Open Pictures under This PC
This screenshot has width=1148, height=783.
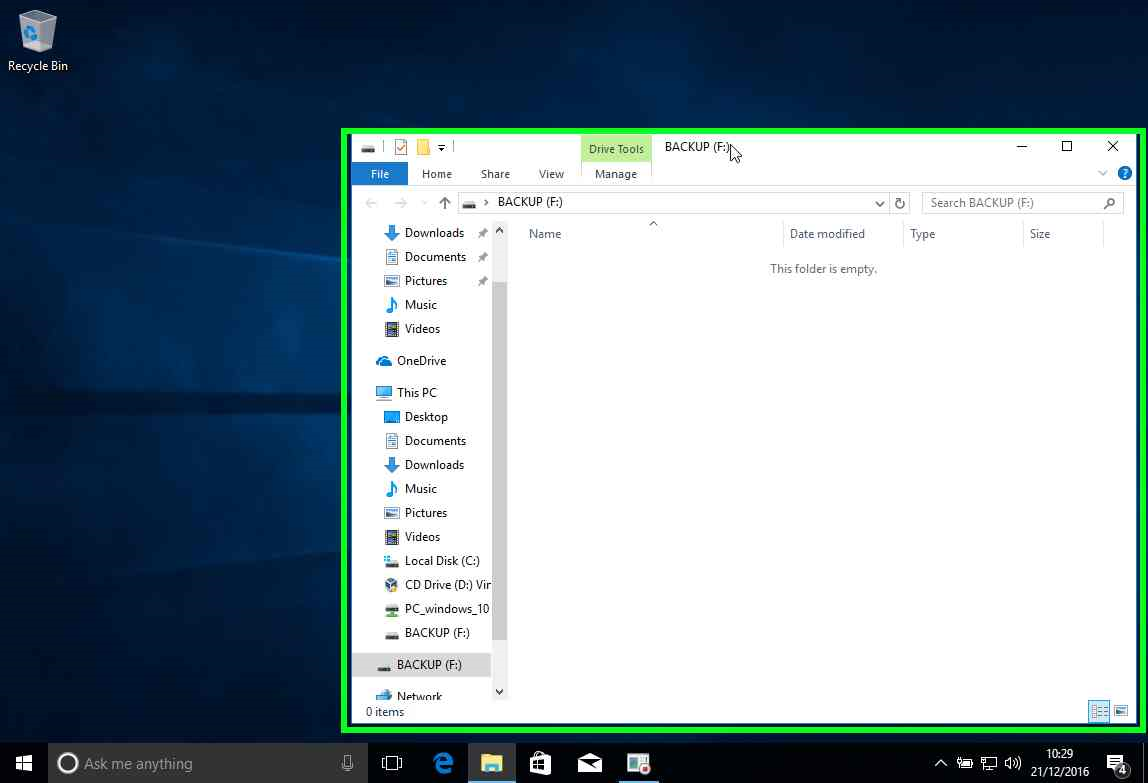425,513
